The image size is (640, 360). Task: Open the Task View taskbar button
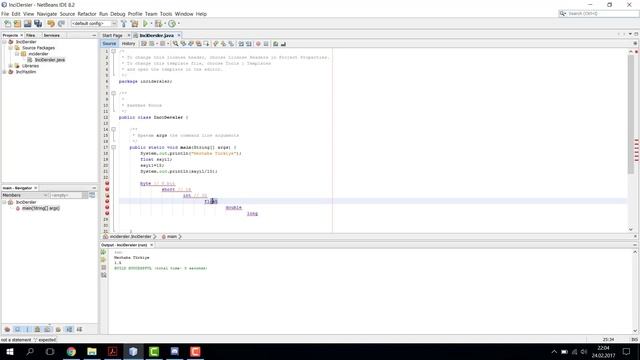point(50,351)
